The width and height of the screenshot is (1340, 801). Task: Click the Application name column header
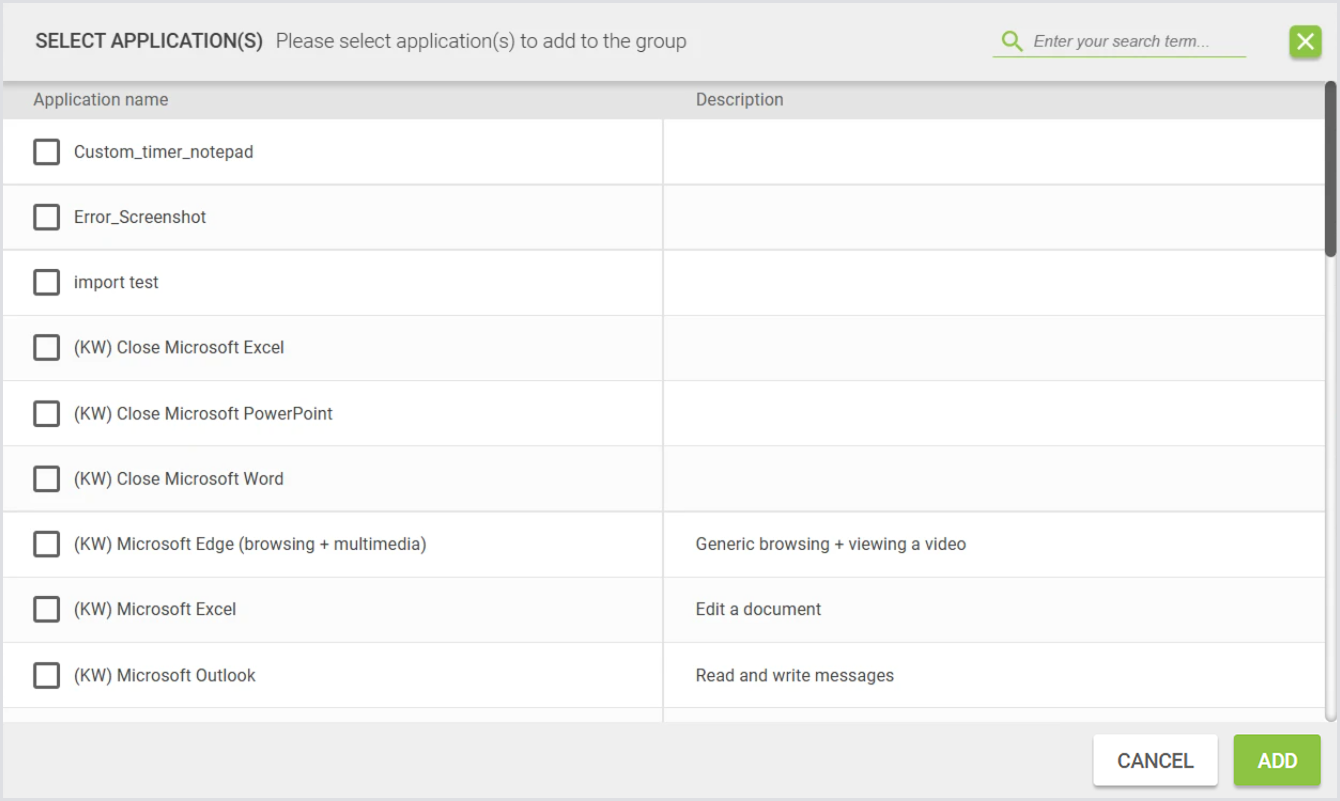tap(101, 100)
